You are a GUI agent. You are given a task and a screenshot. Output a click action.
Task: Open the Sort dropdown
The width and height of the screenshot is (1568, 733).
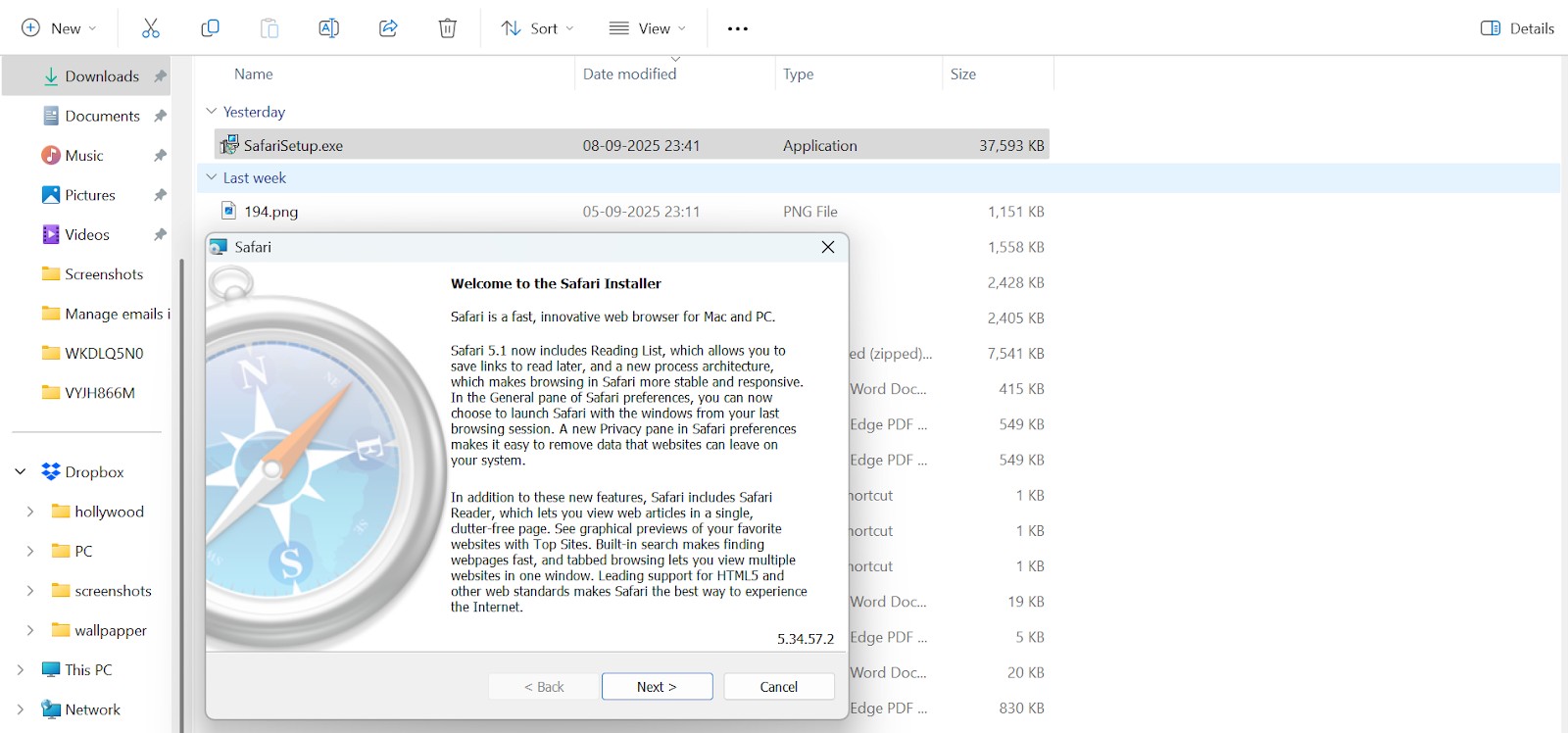click(538, 28)
